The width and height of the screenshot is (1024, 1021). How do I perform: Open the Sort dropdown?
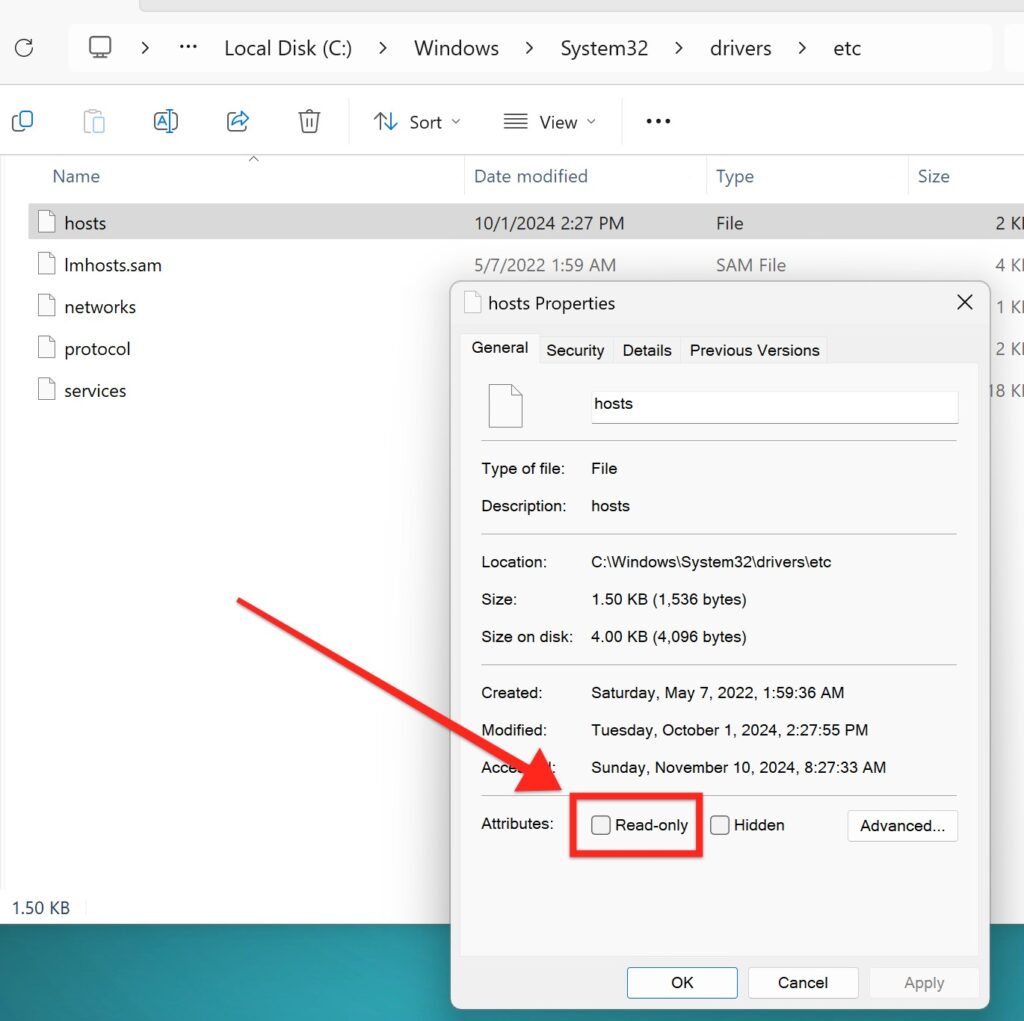click(417, 122)
